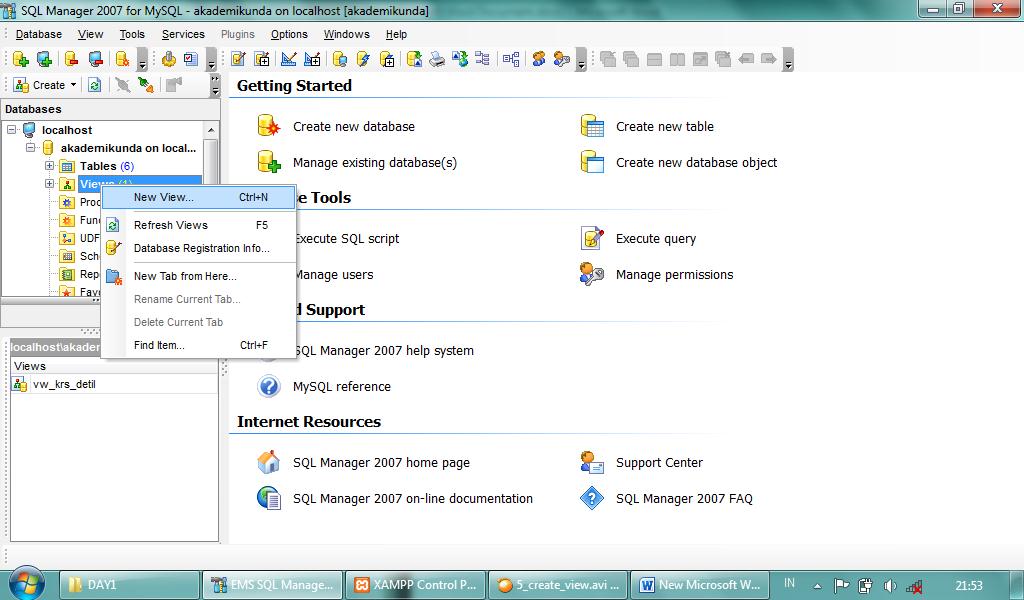This screenshot has height=600, width=1024.
Task: Click the Create new database link
Action: pyautogui.click(x=353, y=127)
